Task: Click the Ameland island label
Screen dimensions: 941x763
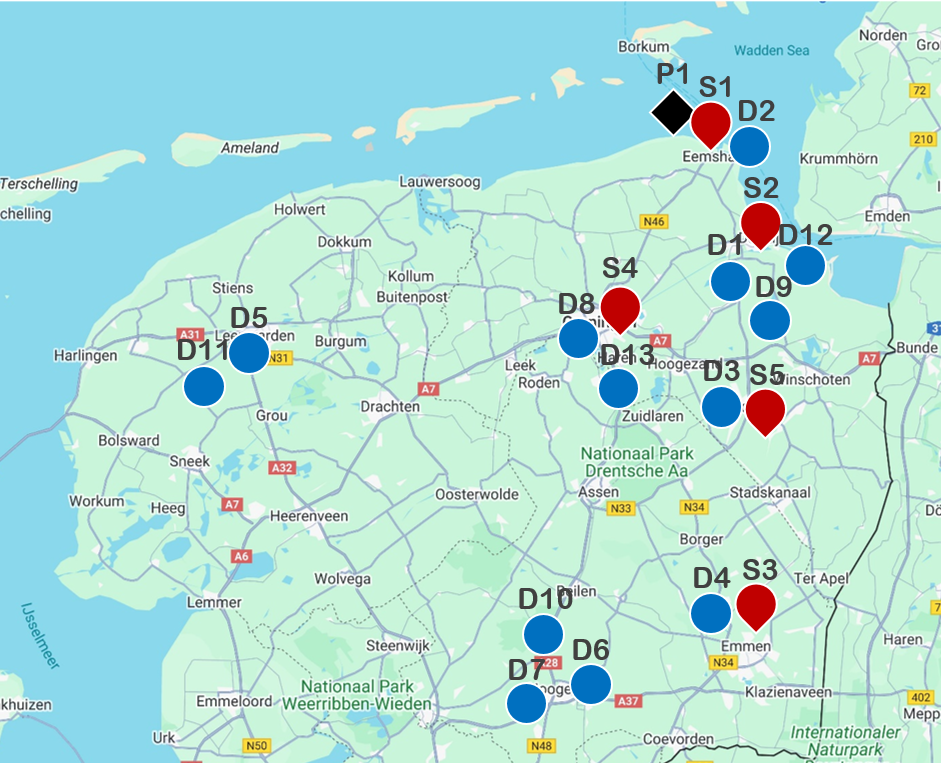Action: [x=250, y=148]
